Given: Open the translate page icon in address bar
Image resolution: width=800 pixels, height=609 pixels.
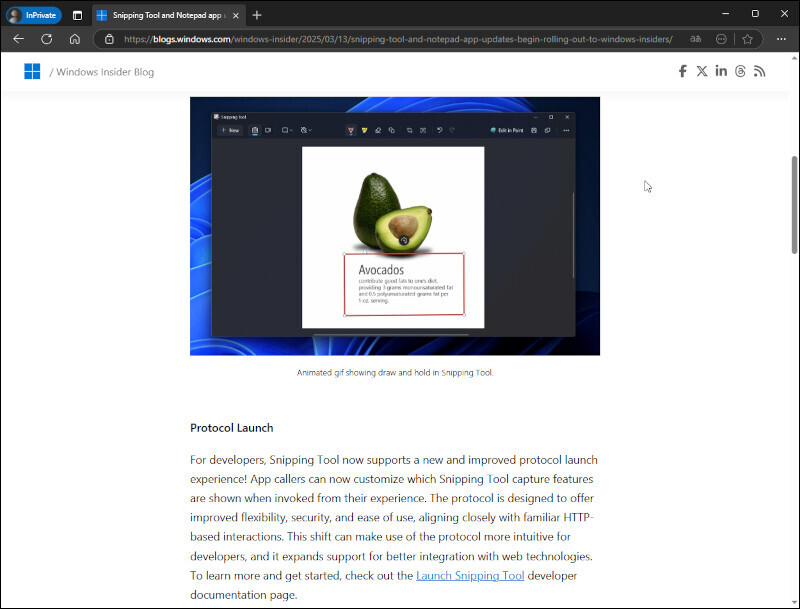Looking at the screenshot, I should [695, 39].
